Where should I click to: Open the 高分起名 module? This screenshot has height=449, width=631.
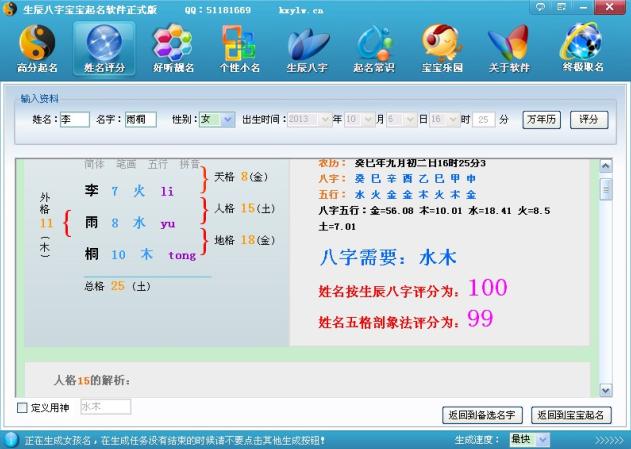coord(38,49)
